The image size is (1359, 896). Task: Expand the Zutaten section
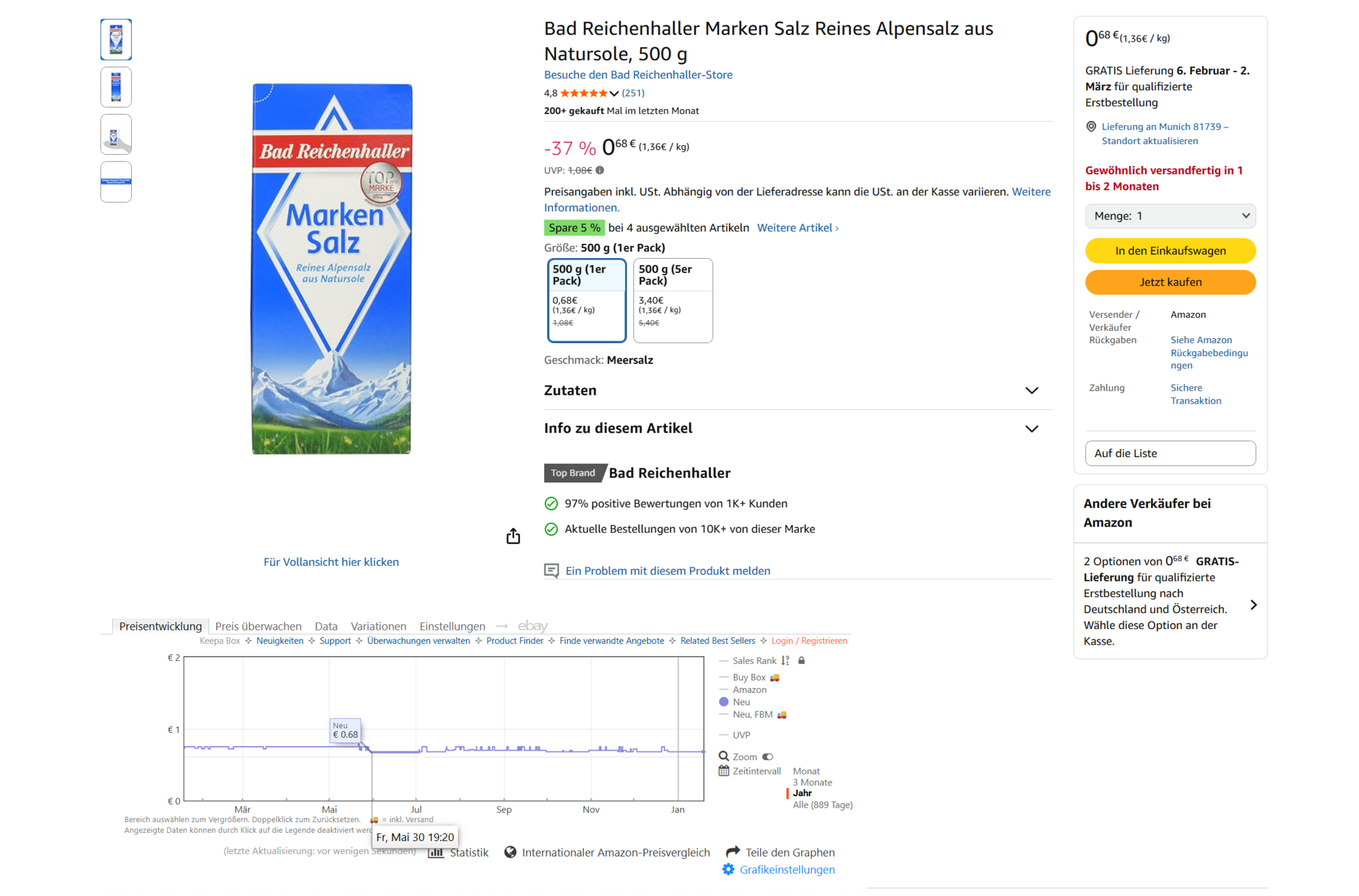1031,391
